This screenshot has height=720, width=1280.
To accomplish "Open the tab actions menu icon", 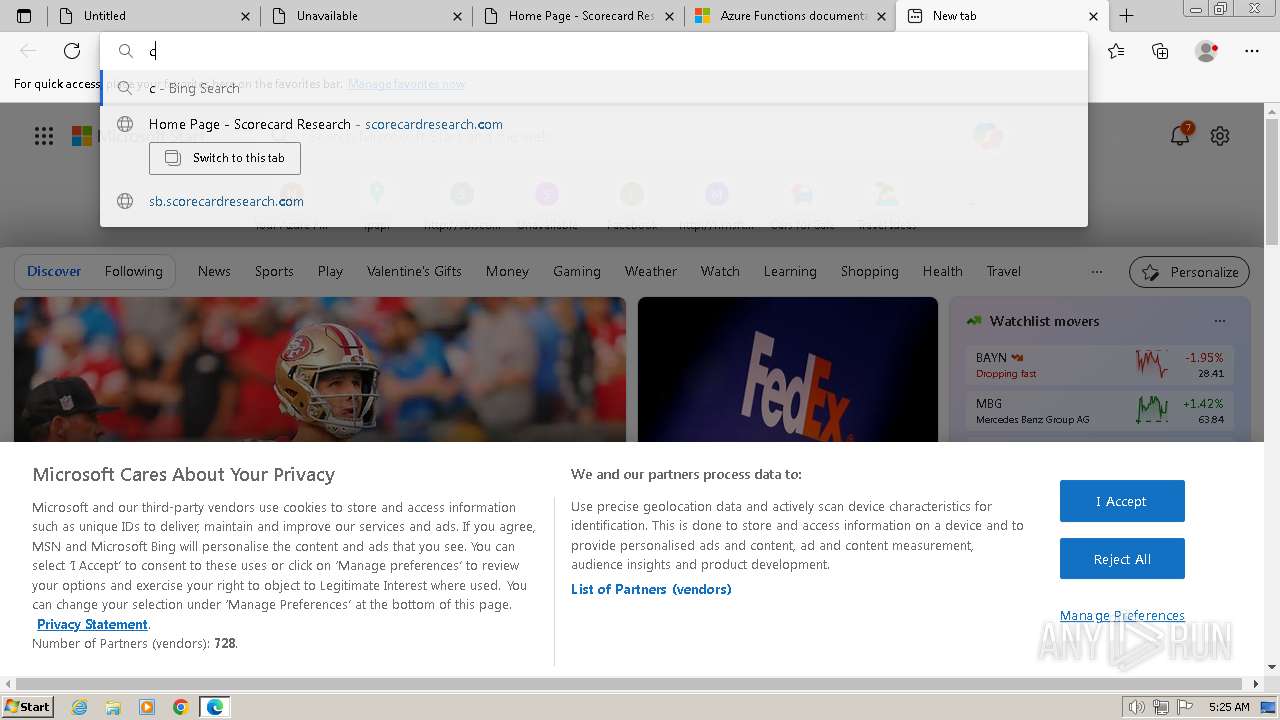I will tap(24, 16).
